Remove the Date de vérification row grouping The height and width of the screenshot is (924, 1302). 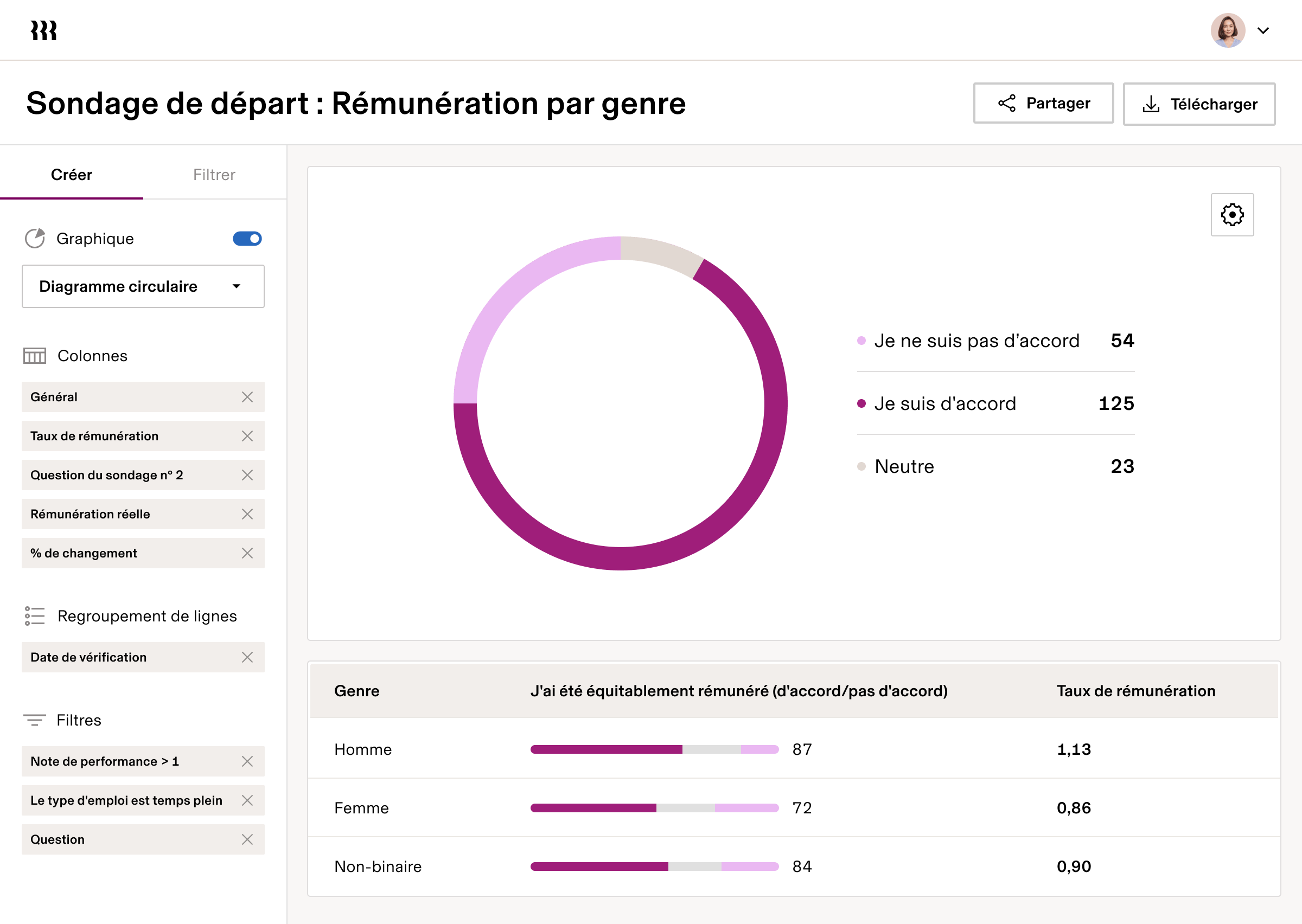tap(247, 657)
